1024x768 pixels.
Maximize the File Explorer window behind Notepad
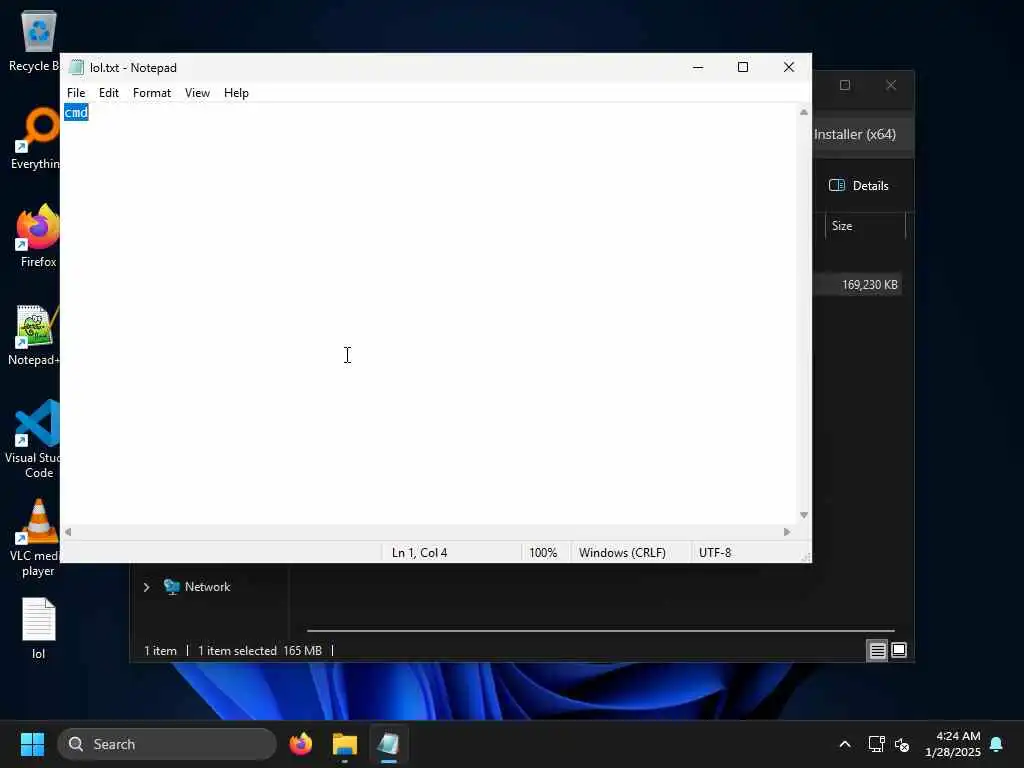(844, 85)
